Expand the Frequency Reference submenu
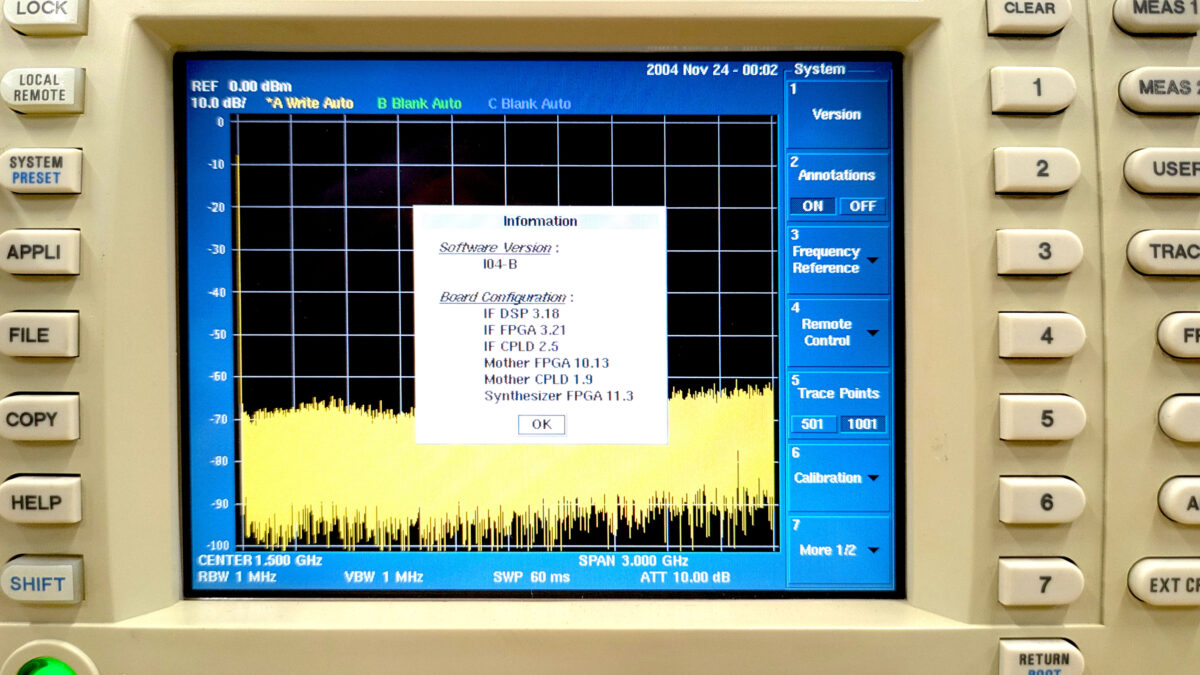 pyautogui.click(x=837, y=260)
